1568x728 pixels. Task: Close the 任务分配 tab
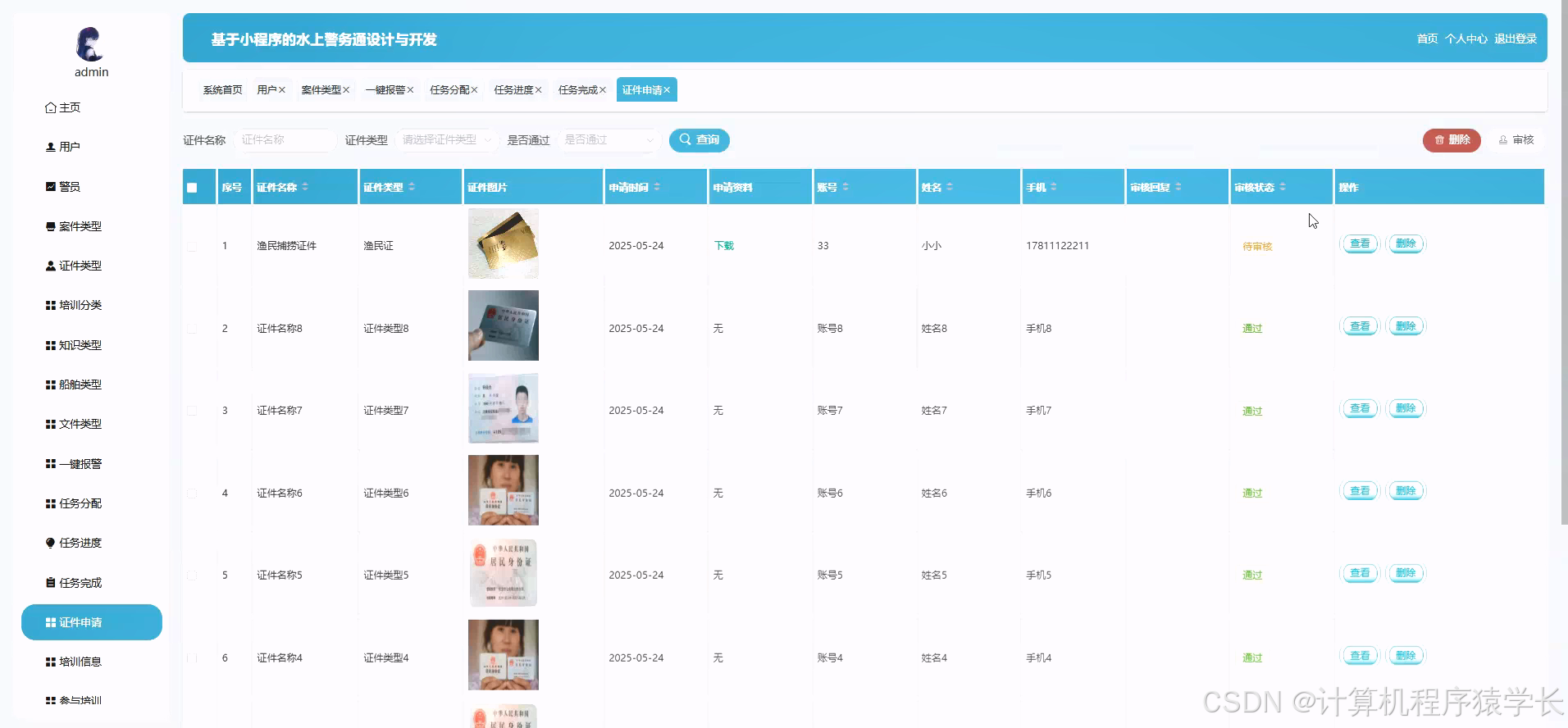tap(474, 90)
